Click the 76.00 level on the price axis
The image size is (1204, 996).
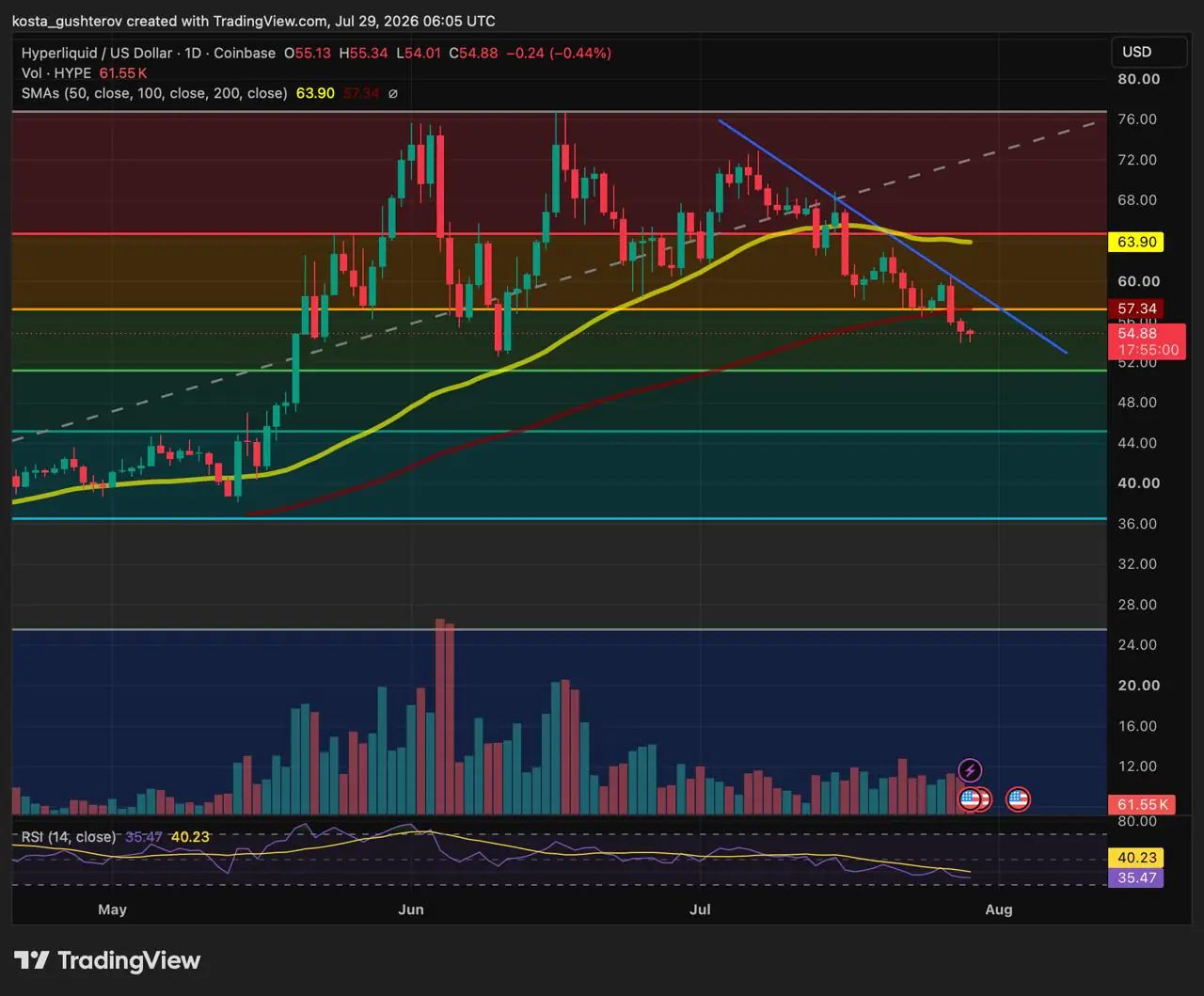coord(1137,119)
